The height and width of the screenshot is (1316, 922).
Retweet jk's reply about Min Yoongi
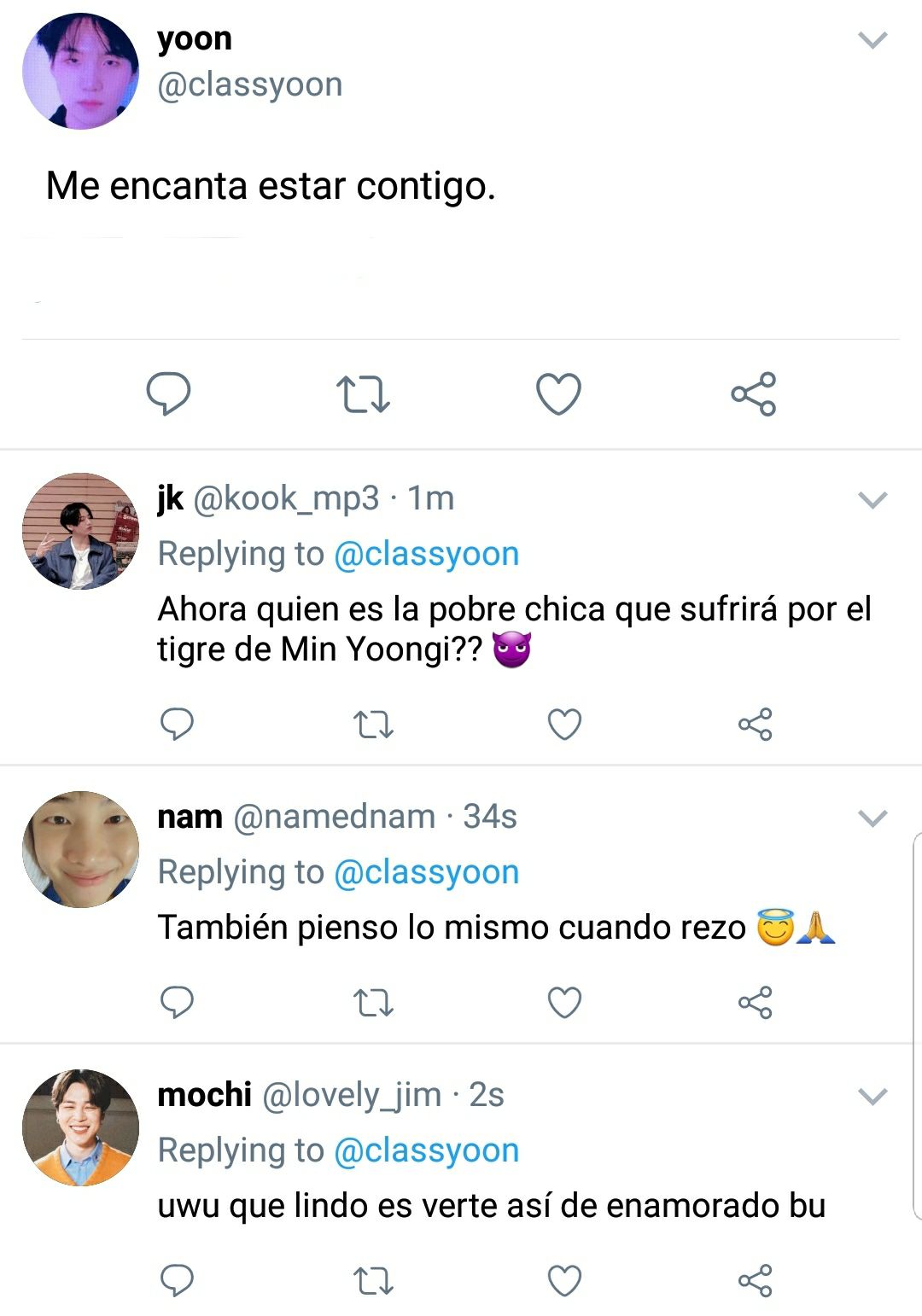(x=373, y=725)
